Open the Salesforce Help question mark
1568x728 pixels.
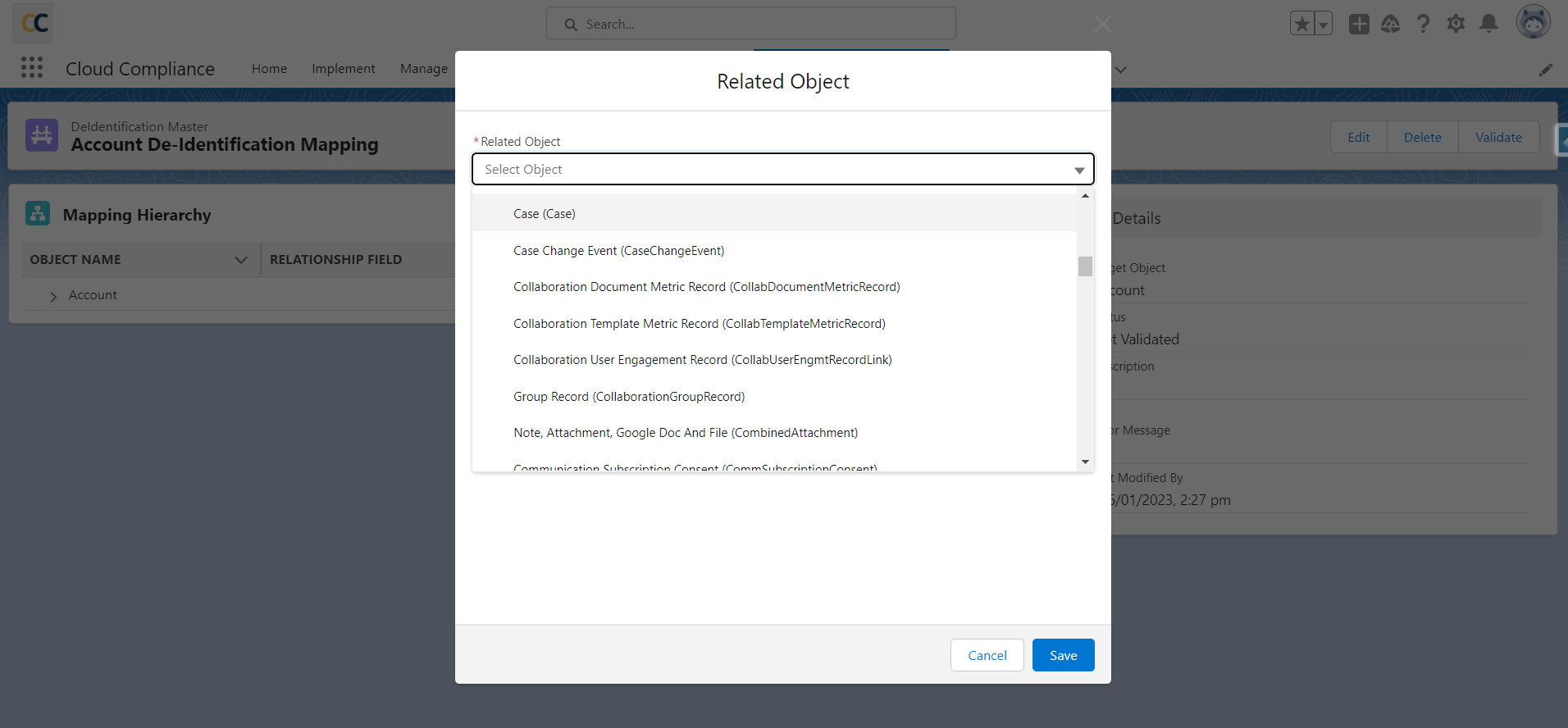click(x=1423, y=24)
